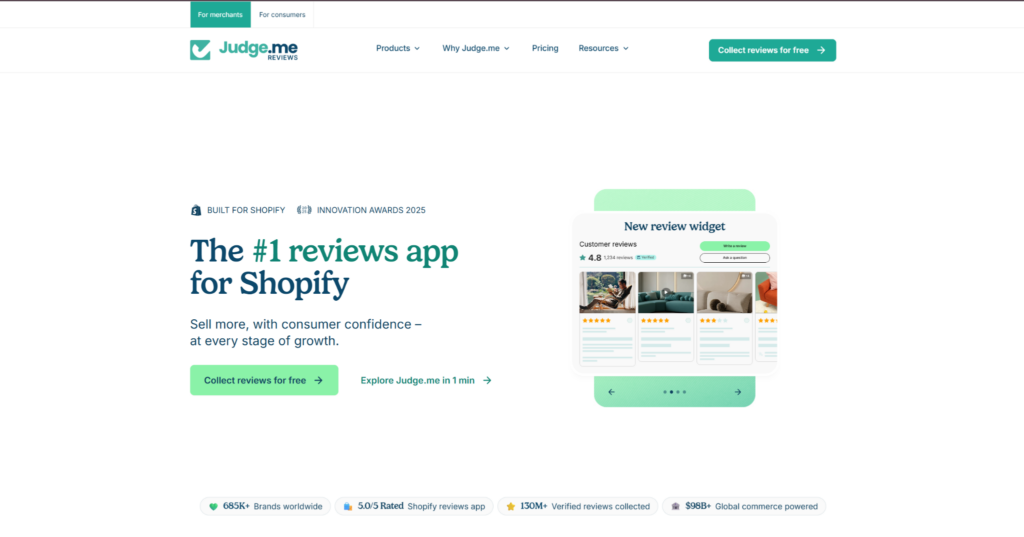Viewport: 1024px width, 537px height.
Task: Click the Verified badge beside 1,234 reviews
Action: (x=646, y=257)
